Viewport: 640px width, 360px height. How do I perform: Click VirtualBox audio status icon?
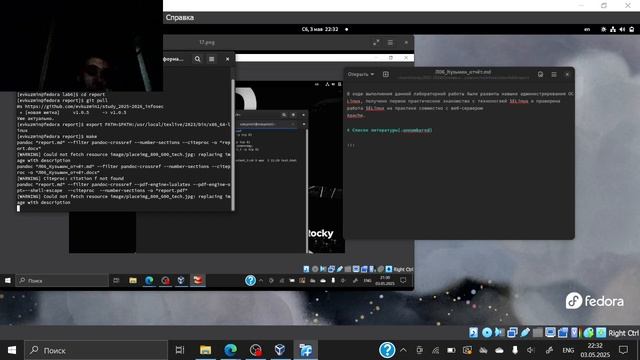point(499,333)
